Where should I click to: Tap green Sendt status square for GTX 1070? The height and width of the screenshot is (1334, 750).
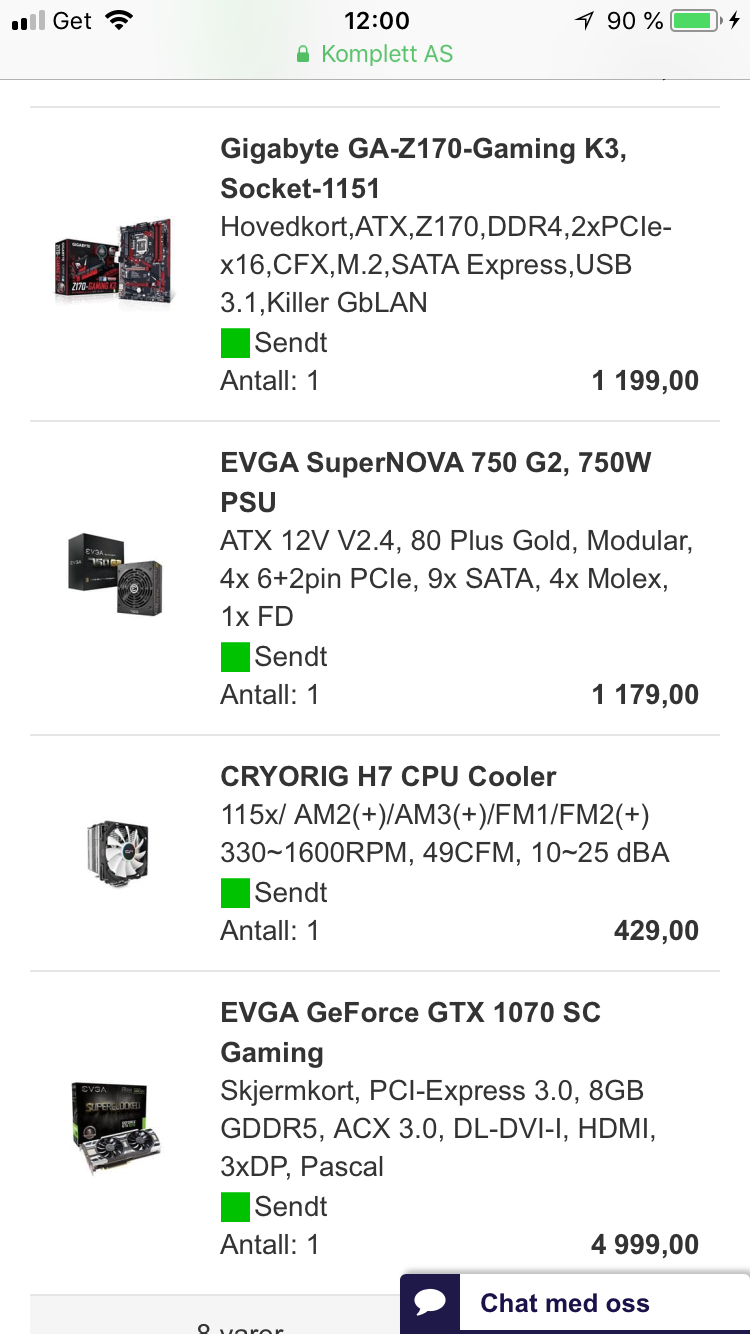pos(235,1207)
